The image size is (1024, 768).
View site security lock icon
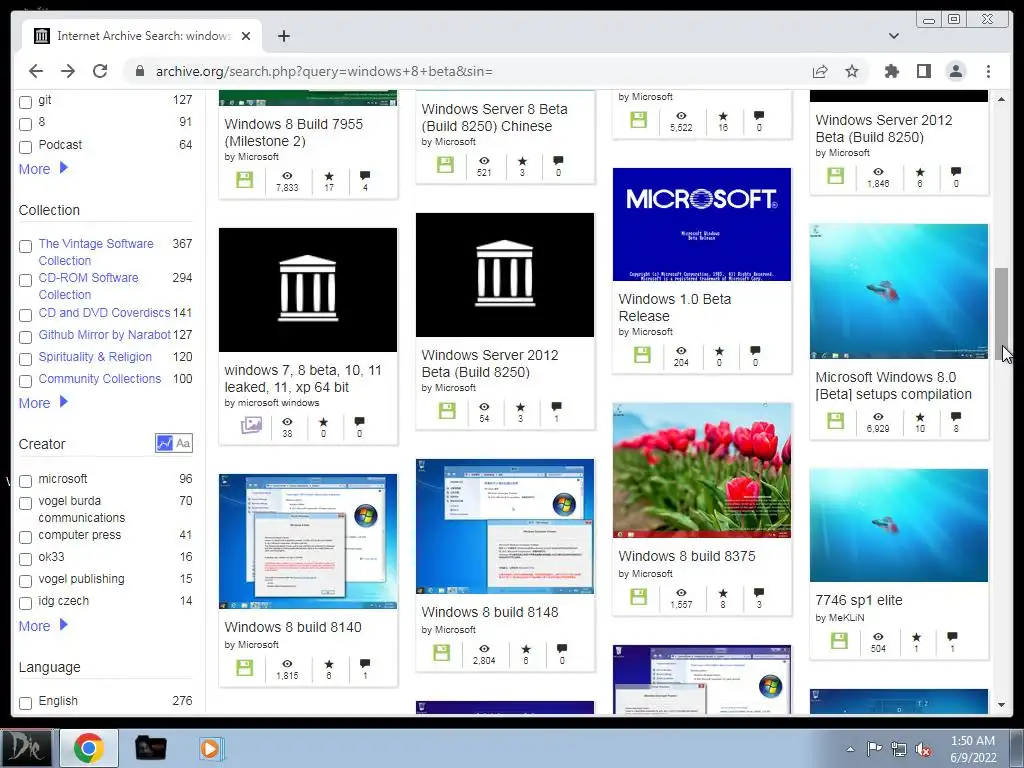pos(139,71)
